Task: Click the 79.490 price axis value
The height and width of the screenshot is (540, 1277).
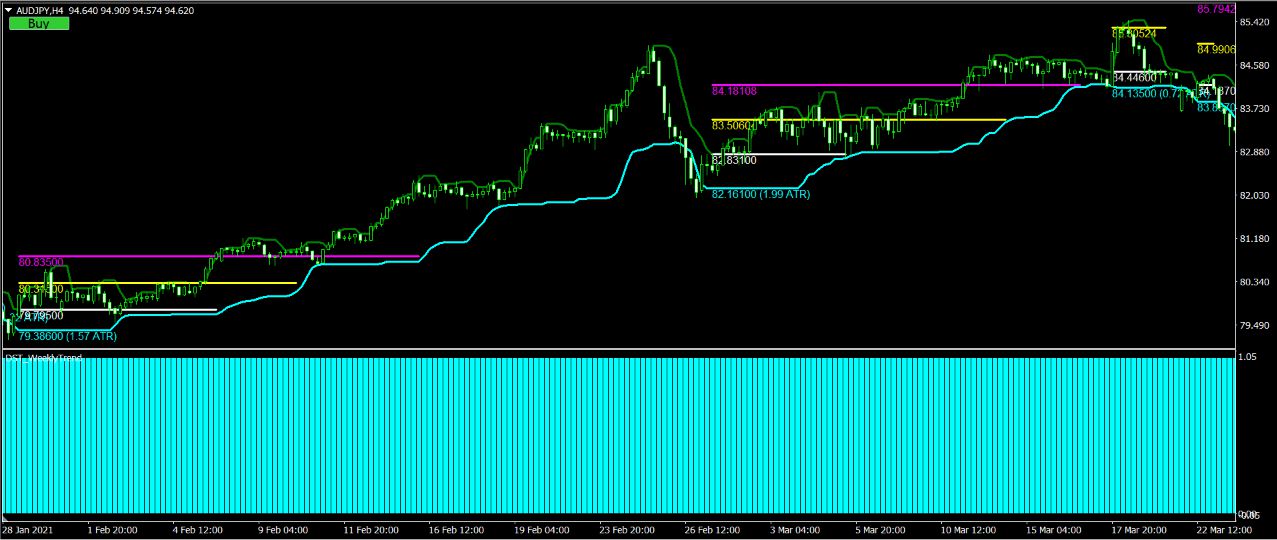Action: pyautogui.click(x=1256, y=326)
